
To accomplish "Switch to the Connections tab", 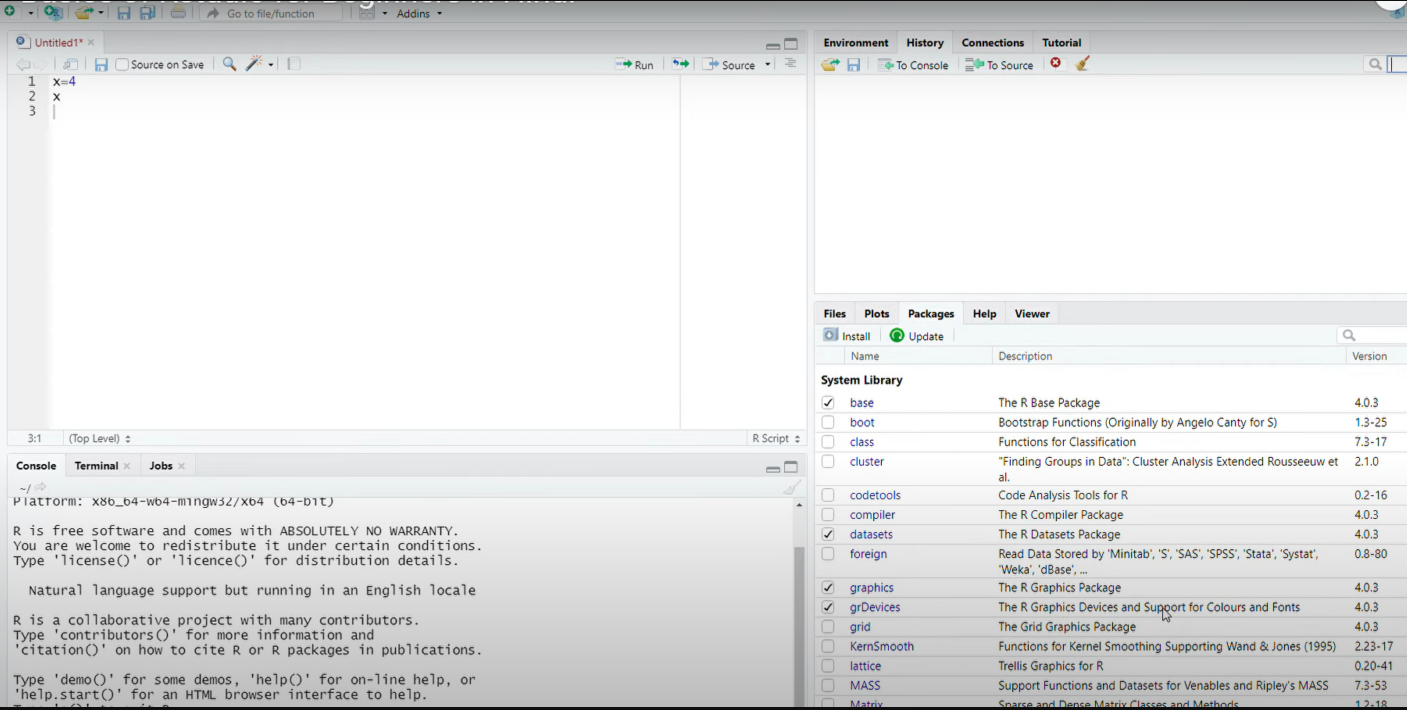I will point(992,43).
